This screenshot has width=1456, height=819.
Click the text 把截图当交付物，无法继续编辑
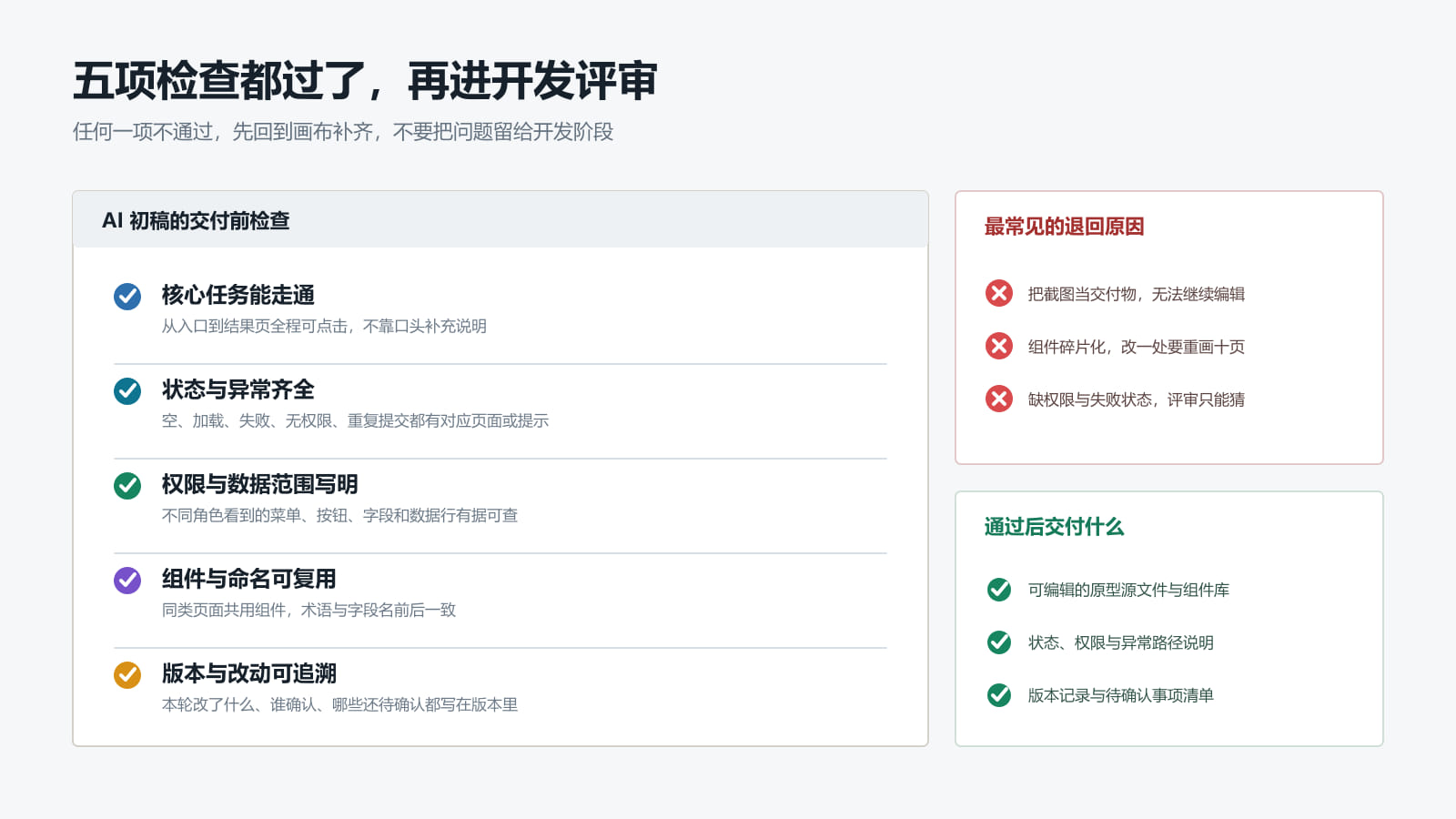1137,294
